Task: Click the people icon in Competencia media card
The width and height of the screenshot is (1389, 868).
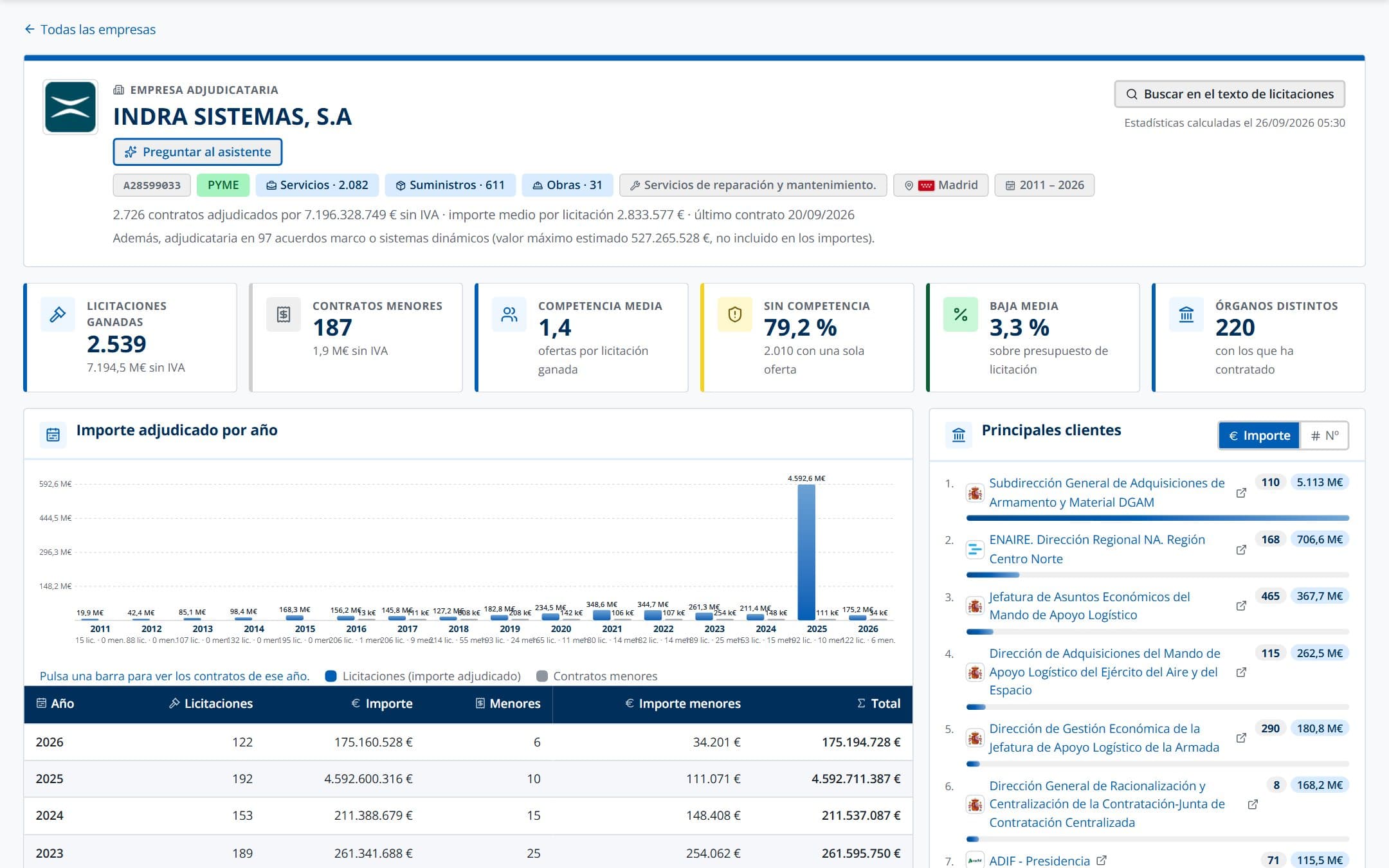Action: point(509,314)
